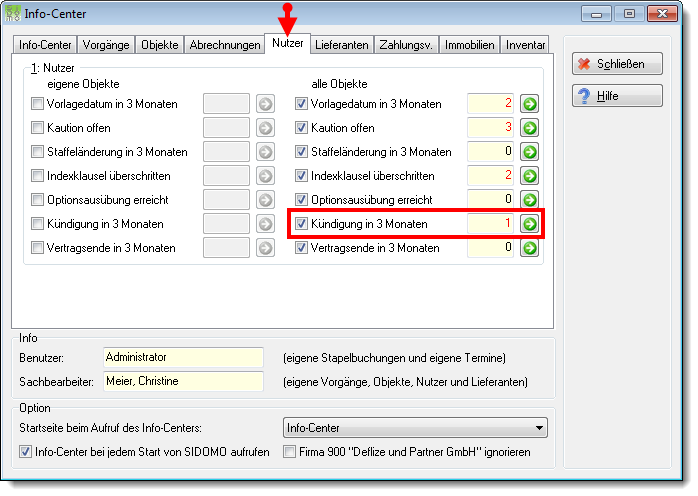This screenshot has width=698, height=496.
Task: Click the Schließen button
Action: pos(617,64)
